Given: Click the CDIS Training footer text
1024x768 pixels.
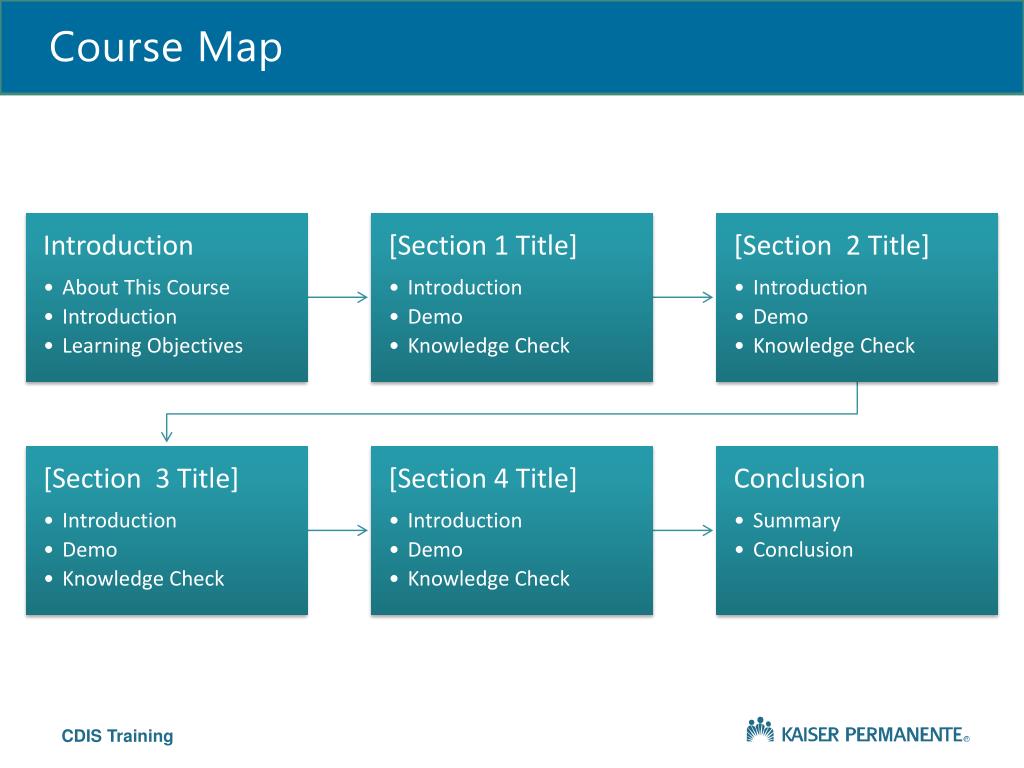Looking at the screenshot, I should tap(118, 736).
